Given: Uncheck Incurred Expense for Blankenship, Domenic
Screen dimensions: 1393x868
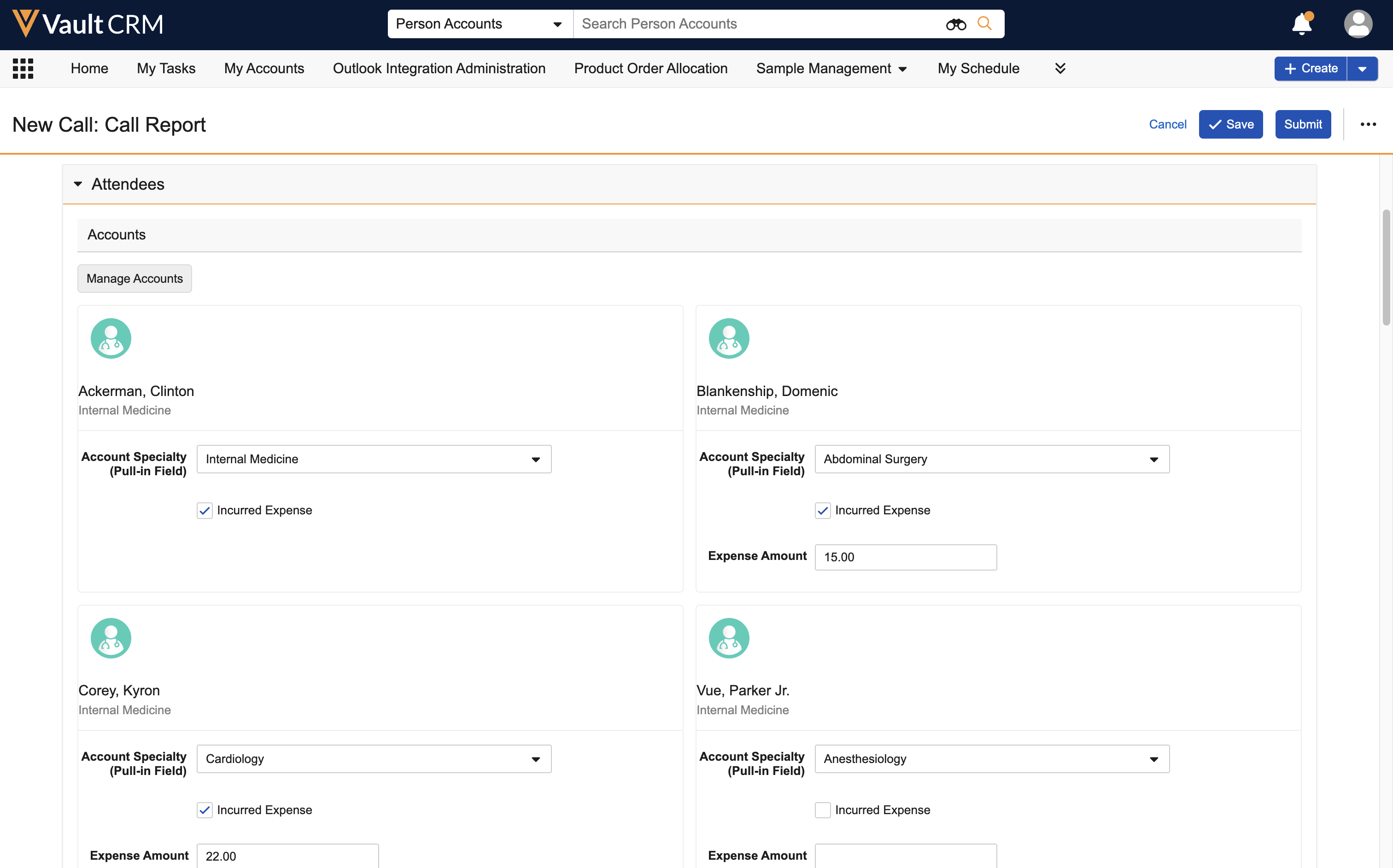Looking at the screenshot, I should tap(822, 510).
